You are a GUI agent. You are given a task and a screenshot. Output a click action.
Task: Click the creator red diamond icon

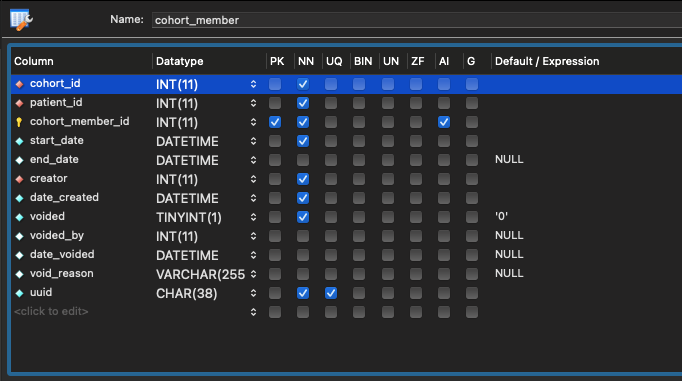point(20,179)
